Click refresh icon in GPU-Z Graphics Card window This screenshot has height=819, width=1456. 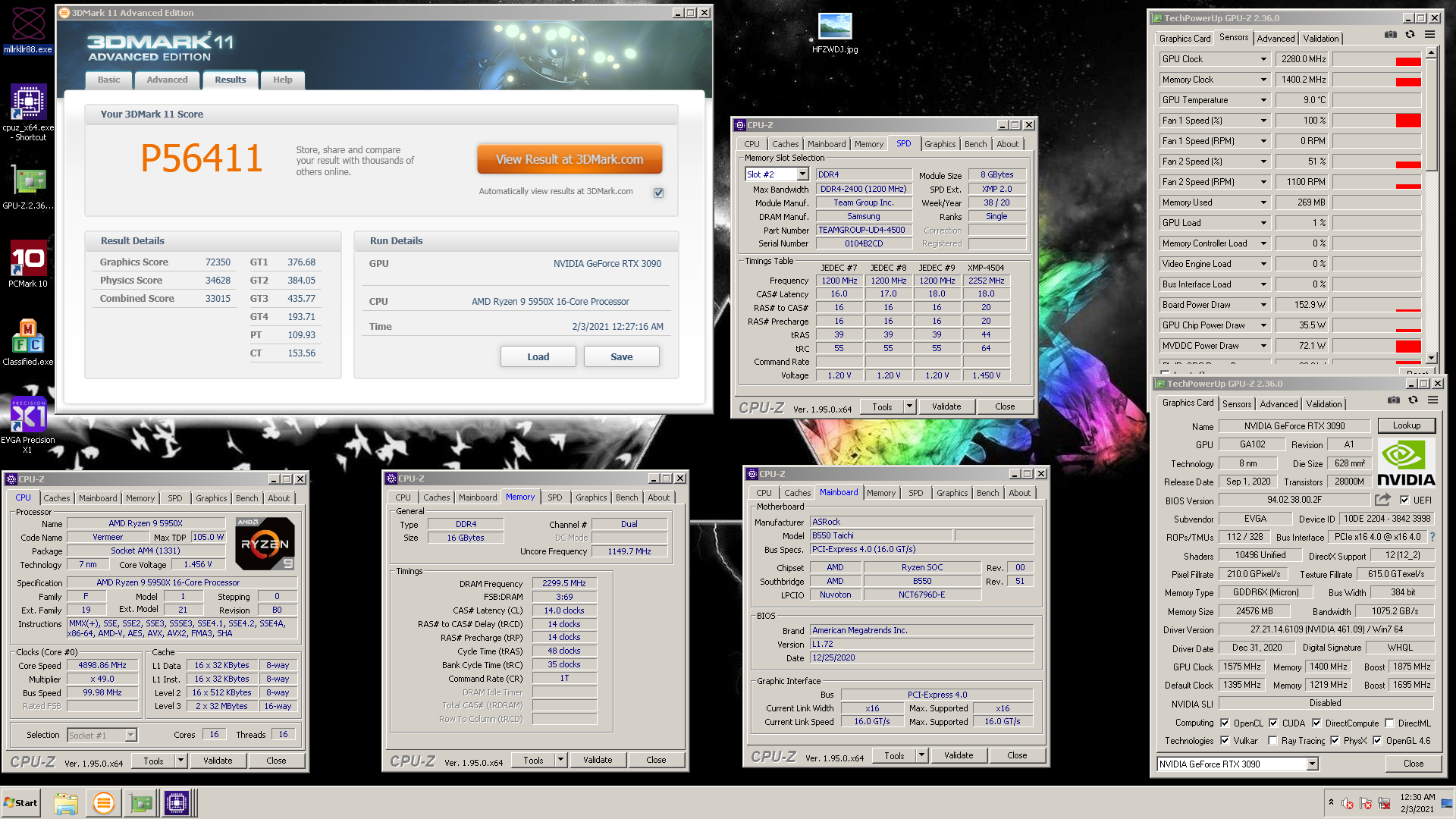pos(1413,400)
